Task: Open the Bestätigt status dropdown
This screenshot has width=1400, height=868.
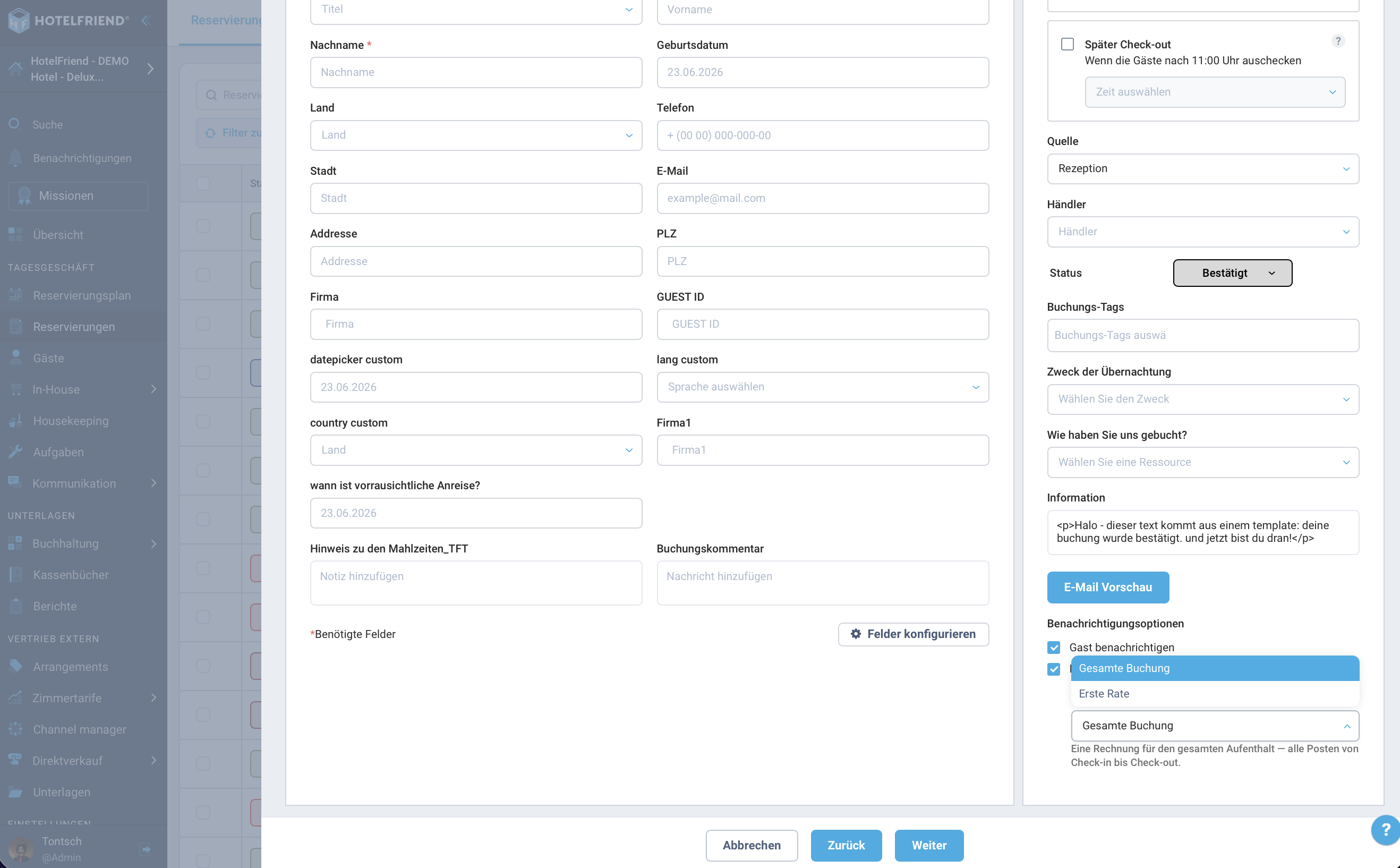Action: pyautogui.click(x=1232, y=273)
